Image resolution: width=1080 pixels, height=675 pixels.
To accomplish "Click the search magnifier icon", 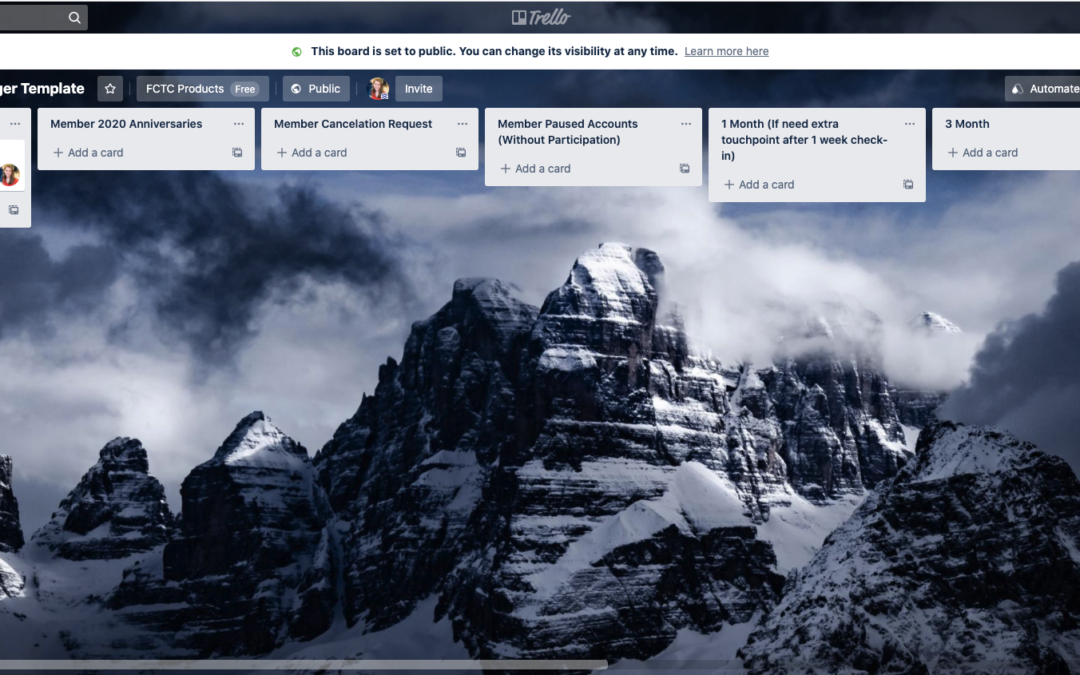I will (74, 18).
